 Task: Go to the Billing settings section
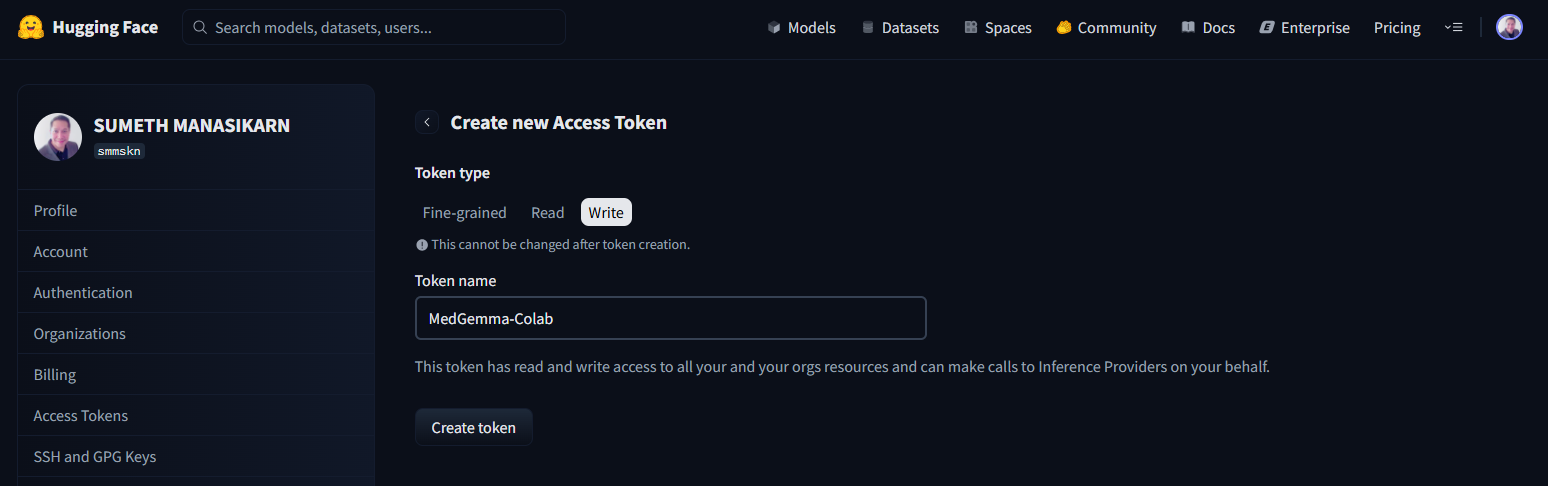[x=55, y=375]
